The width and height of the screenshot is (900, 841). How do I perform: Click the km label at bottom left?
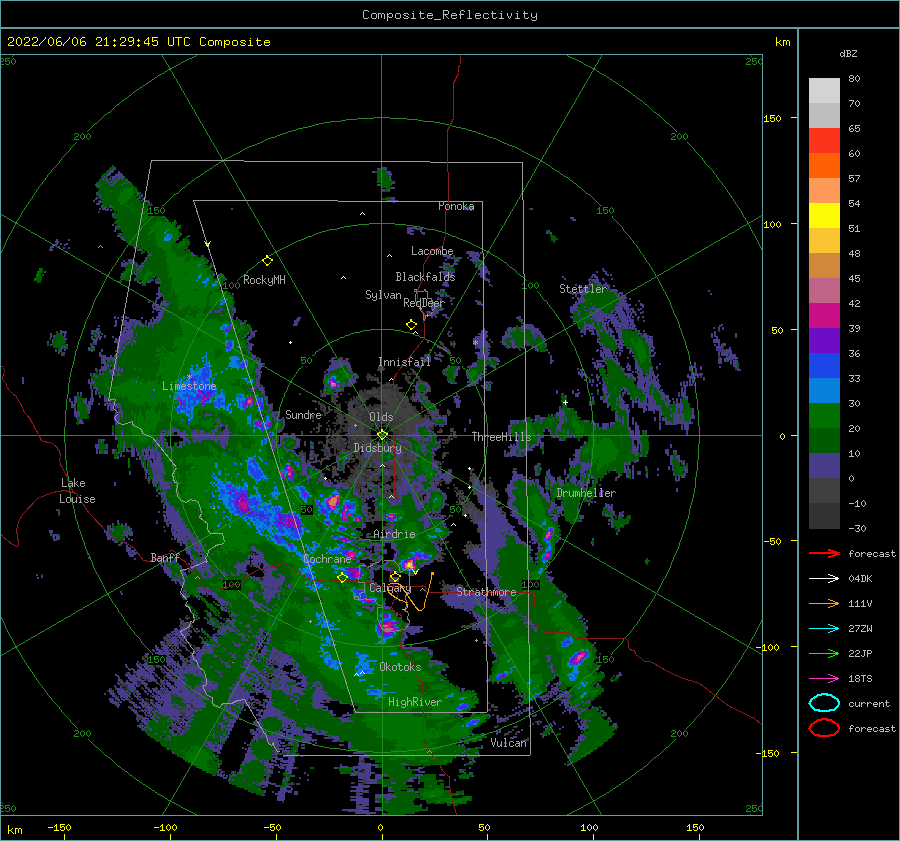[14, 830]
